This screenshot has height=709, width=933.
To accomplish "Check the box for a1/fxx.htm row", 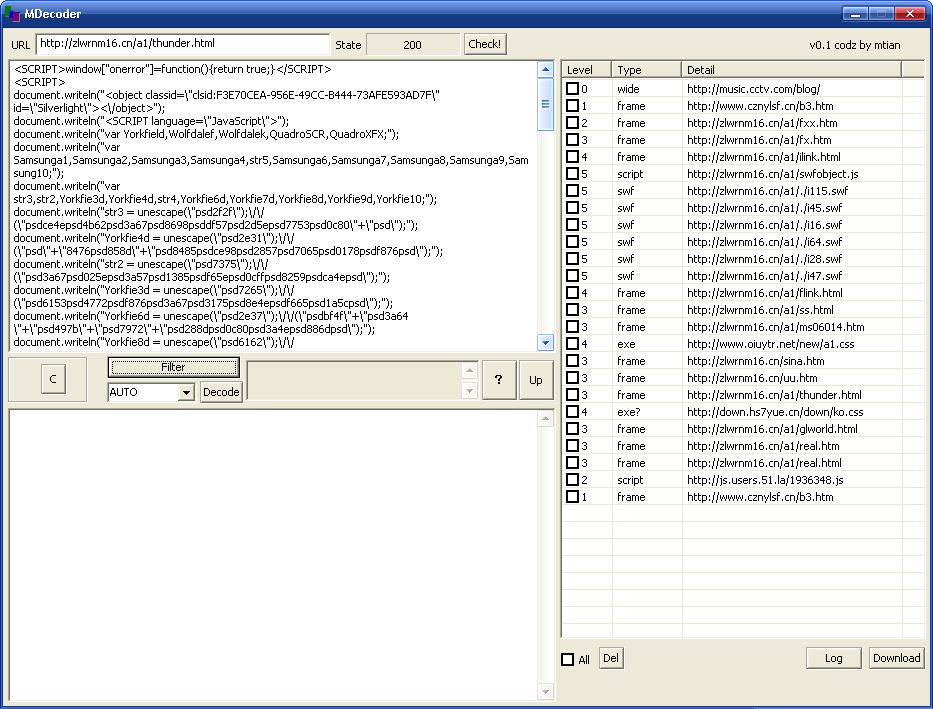I will (572, 123).
